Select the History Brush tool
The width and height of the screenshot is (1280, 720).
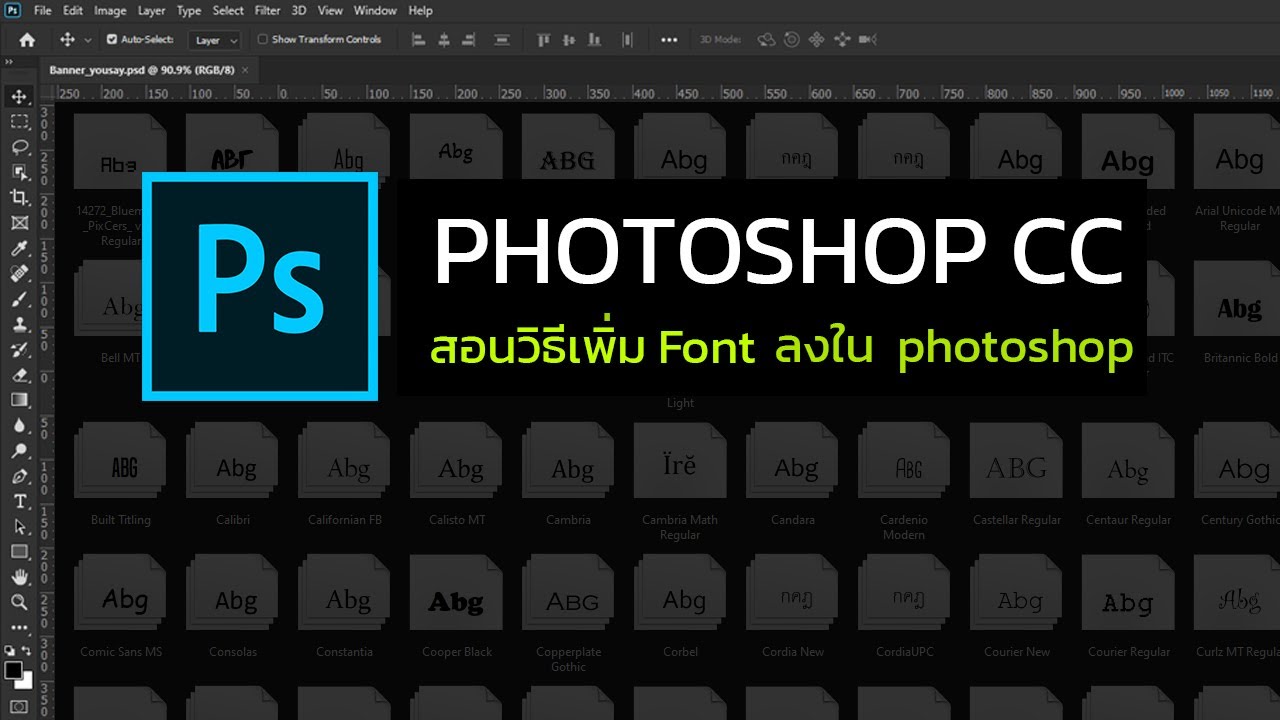[x=19, y=349]
